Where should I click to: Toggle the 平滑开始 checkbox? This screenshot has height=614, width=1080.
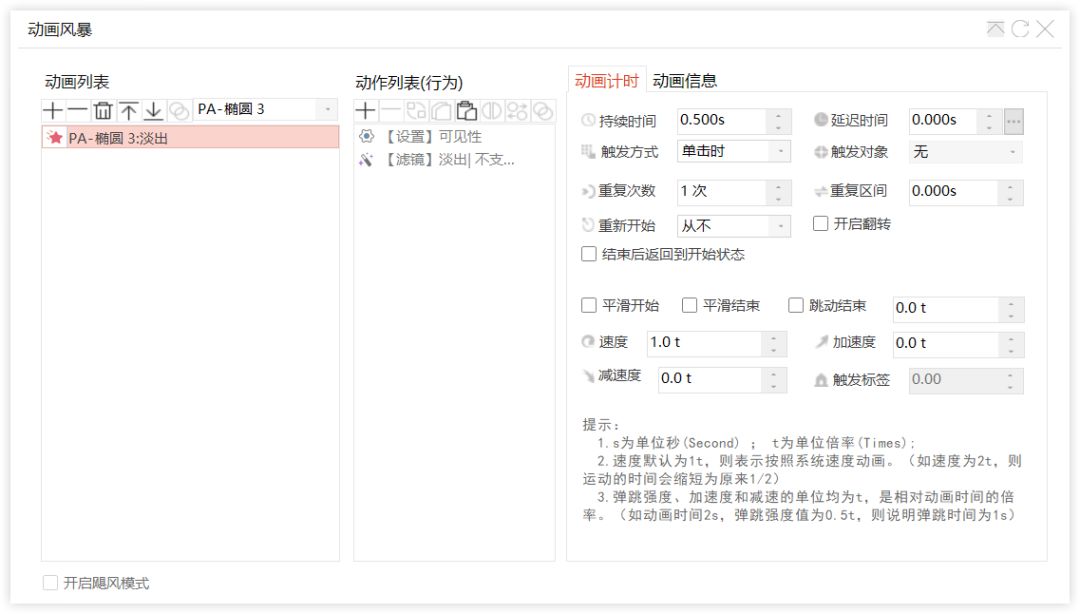click(589, 306)
